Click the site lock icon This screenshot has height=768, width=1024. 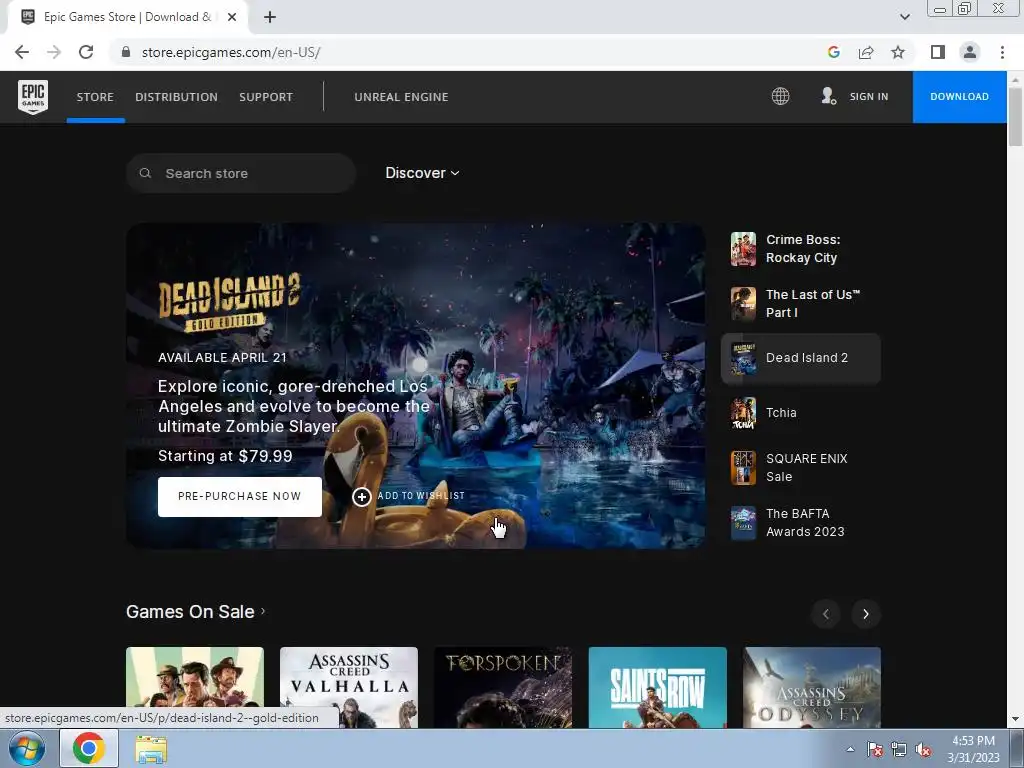coord(126,52)
